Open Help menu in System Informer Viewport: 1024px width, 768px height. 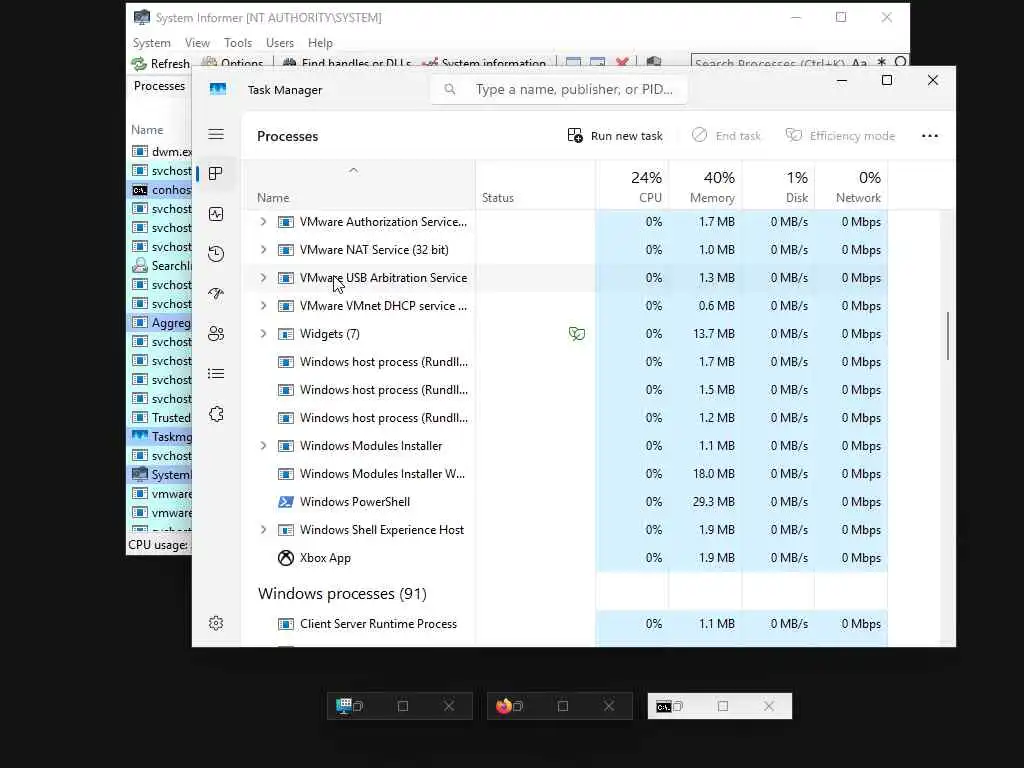click(320, 42)
